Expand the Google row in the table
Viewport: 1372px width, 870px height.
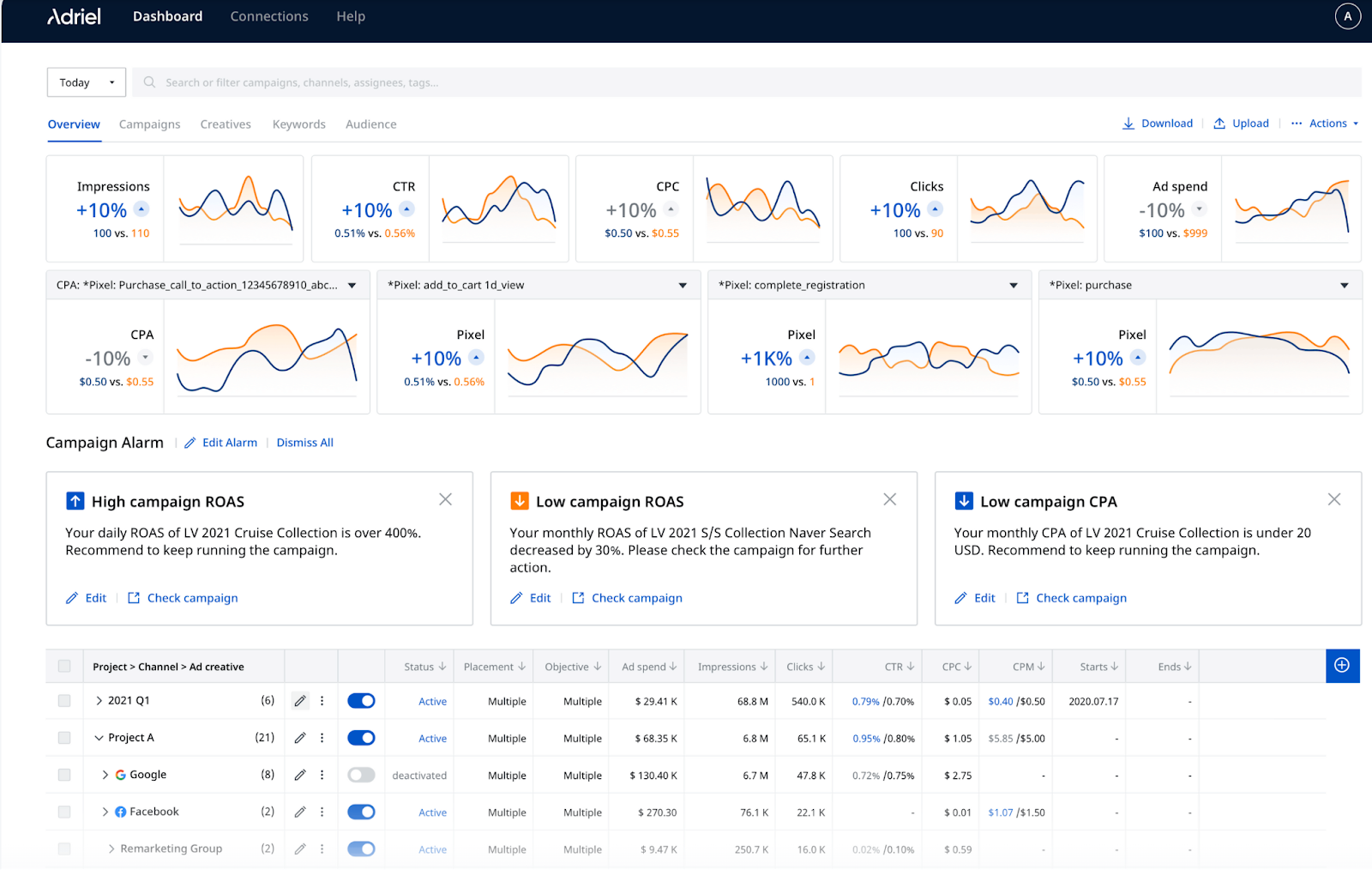105,774
